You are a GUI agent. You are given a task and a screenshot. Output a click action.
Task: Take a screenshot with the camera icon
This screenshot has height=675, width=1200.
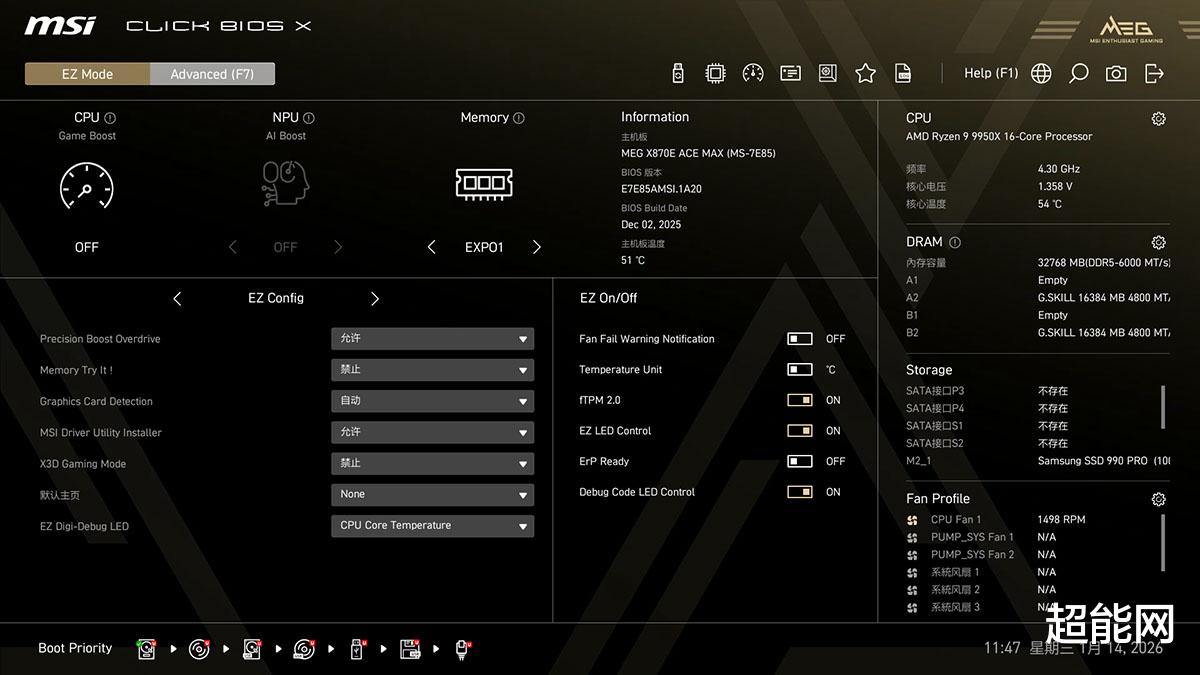pos(1116,73)
